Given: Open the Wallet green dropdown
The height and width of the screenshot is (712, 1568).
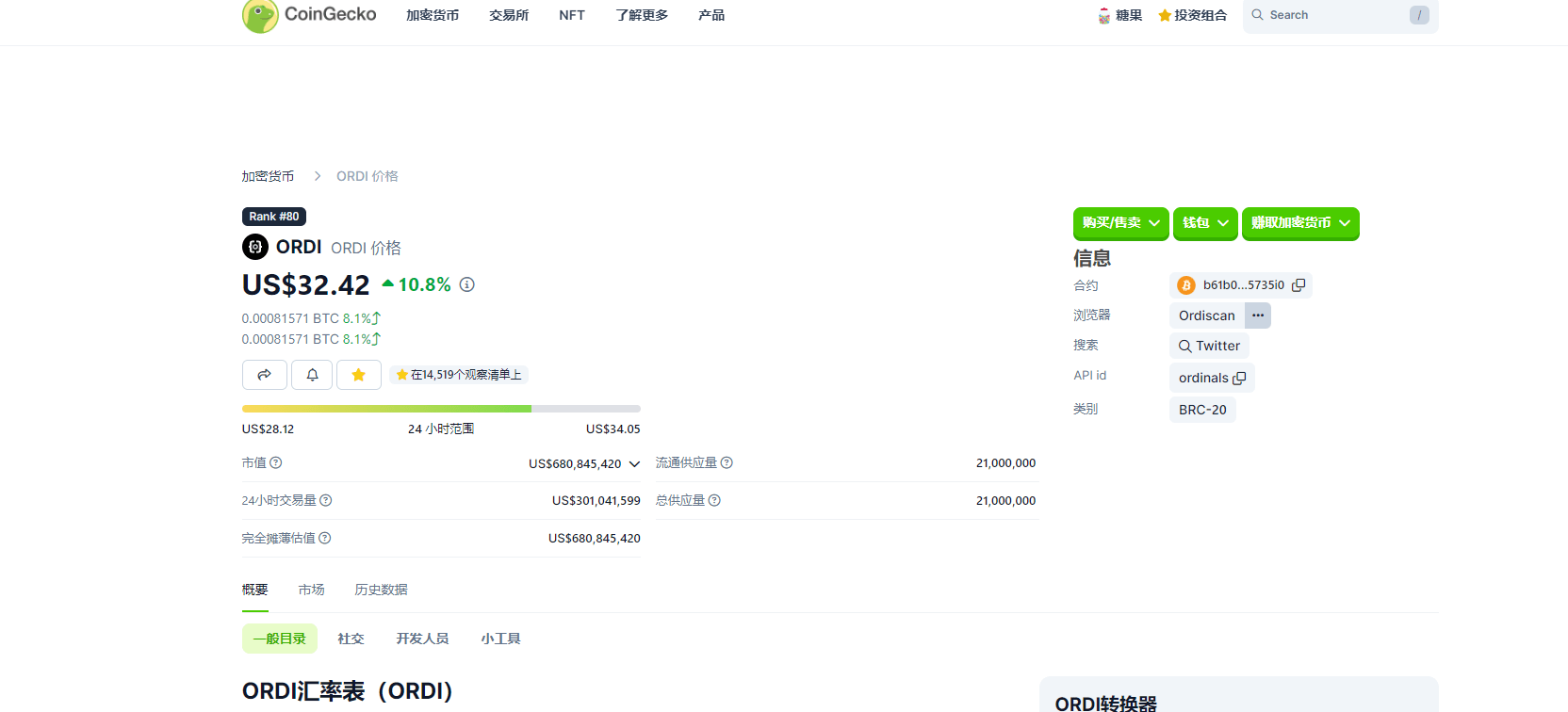Looking at the screenshot, I should point(1205,223).
